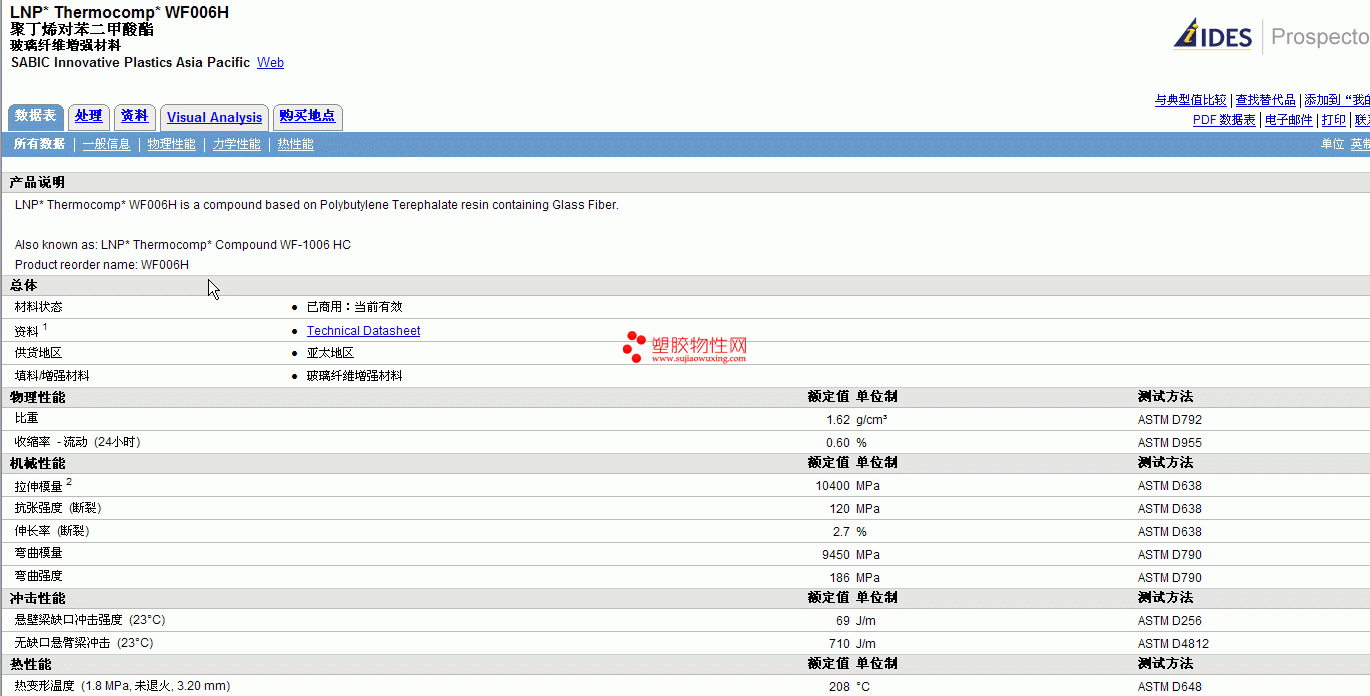Viewport: 1370px width, 696px height.
Task: Click the 弯曲强度 value 186
Action: tap(840, 578)
